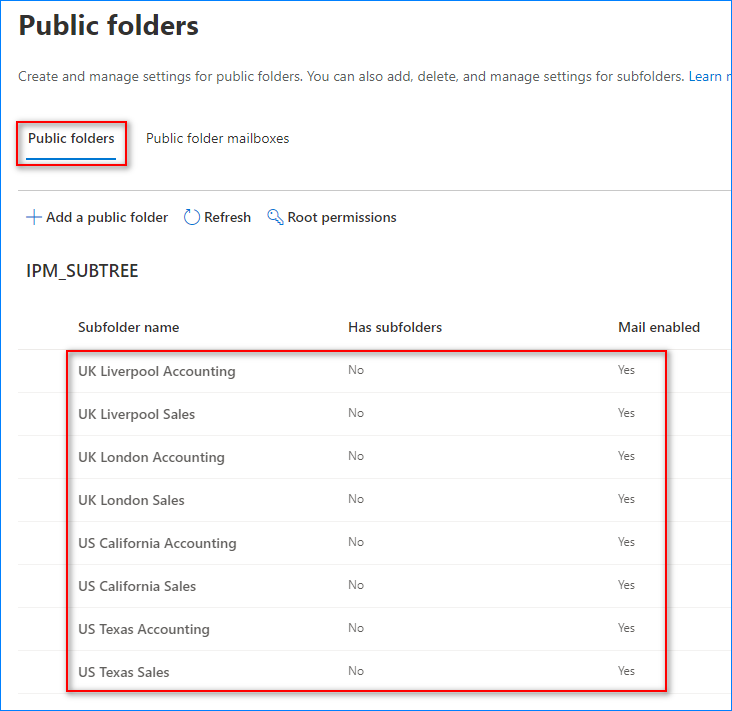The width and height of the screenshot is (732, 711).
Task: Click the Subfolder name column header
Action: point(128,327)
